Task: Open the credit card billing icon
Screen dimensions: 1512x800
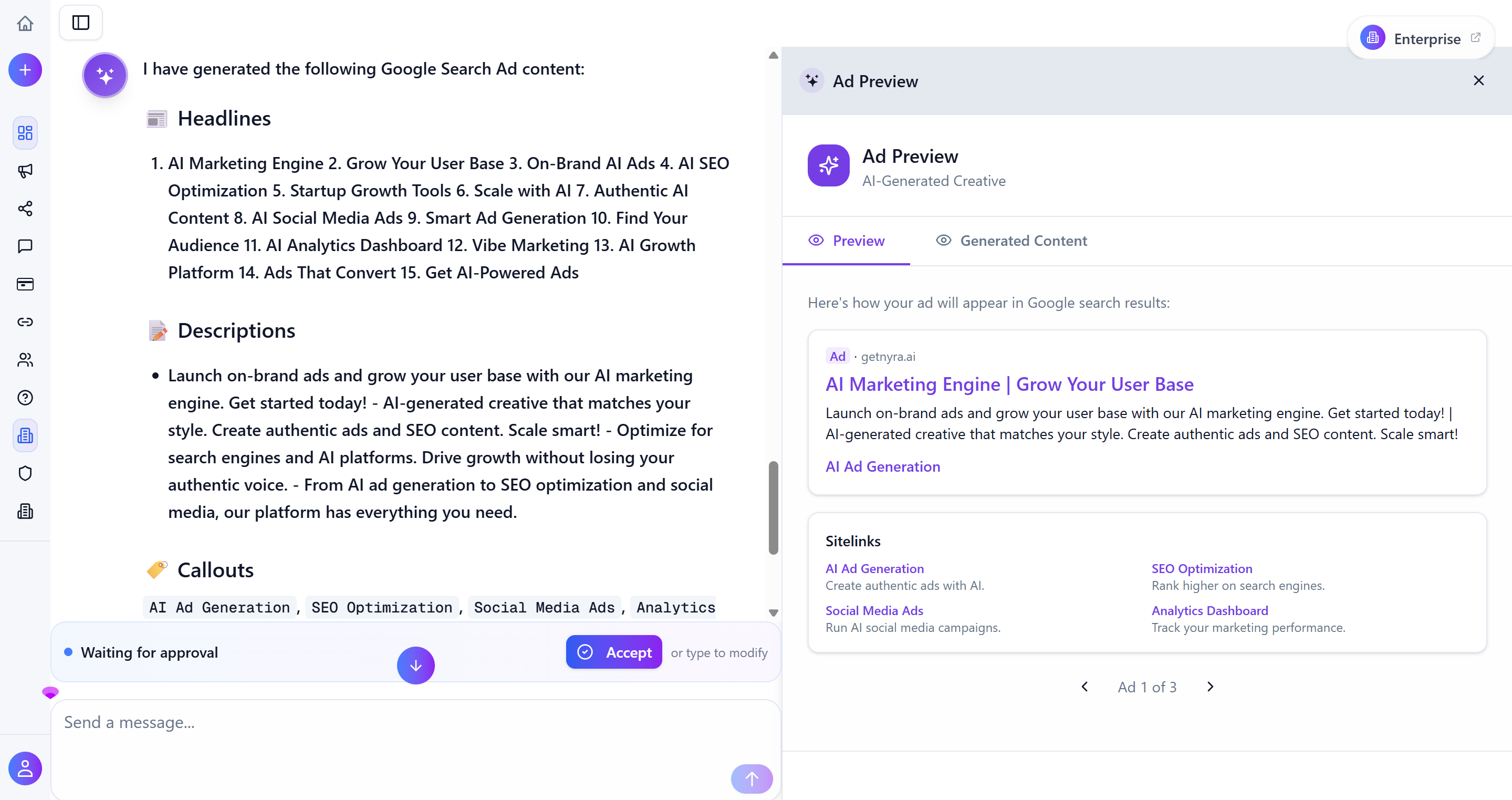Action: click(x=25, y=284)
